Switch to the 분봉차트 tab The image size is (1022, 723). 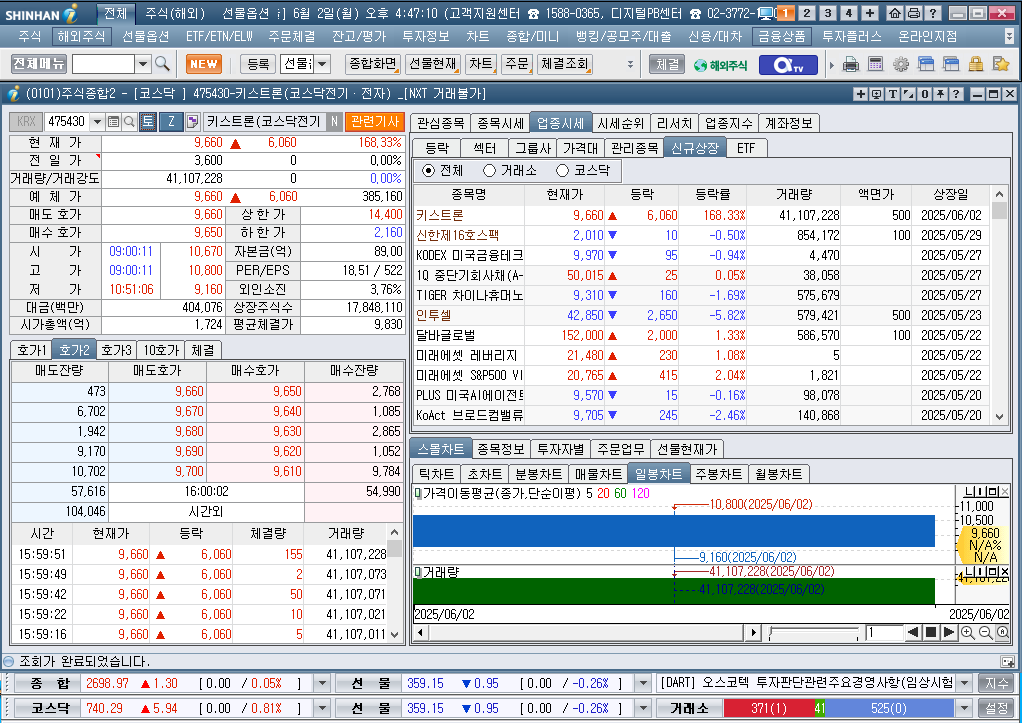[538, 474]
